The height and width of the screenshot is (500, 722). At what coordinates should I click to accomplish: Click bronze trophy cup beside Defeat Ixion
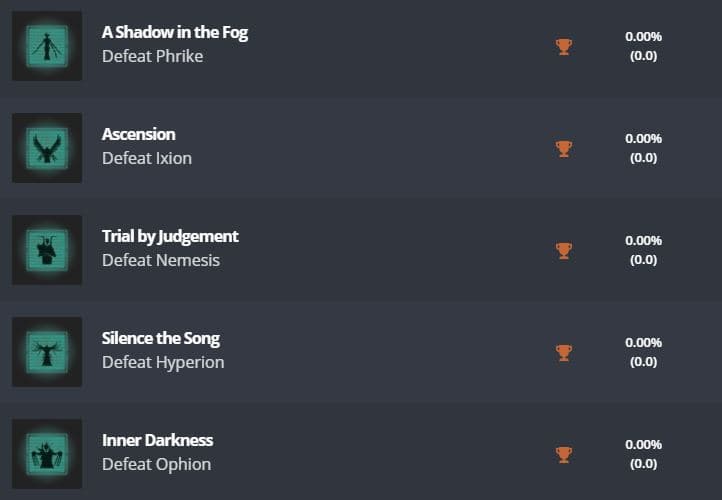(564, 148)
